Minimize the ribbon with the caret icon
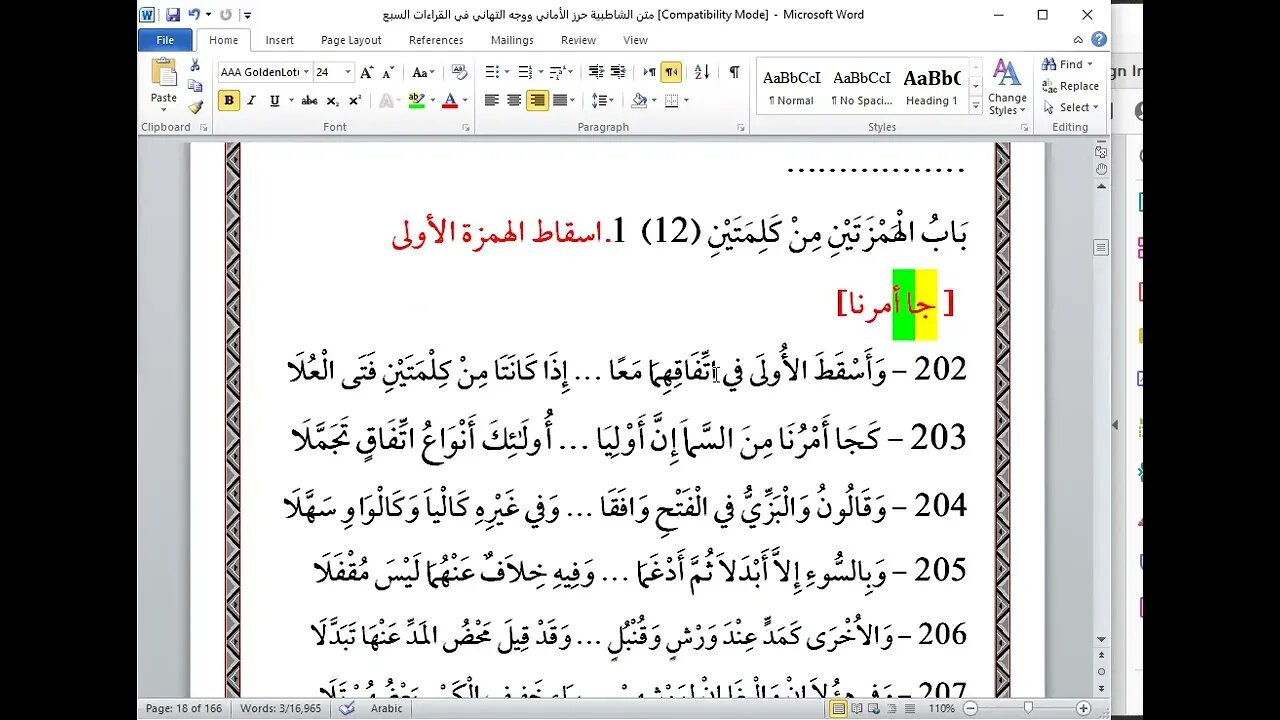The height and width of the screenshot is (720, 1280). [x=1079, y=40]
